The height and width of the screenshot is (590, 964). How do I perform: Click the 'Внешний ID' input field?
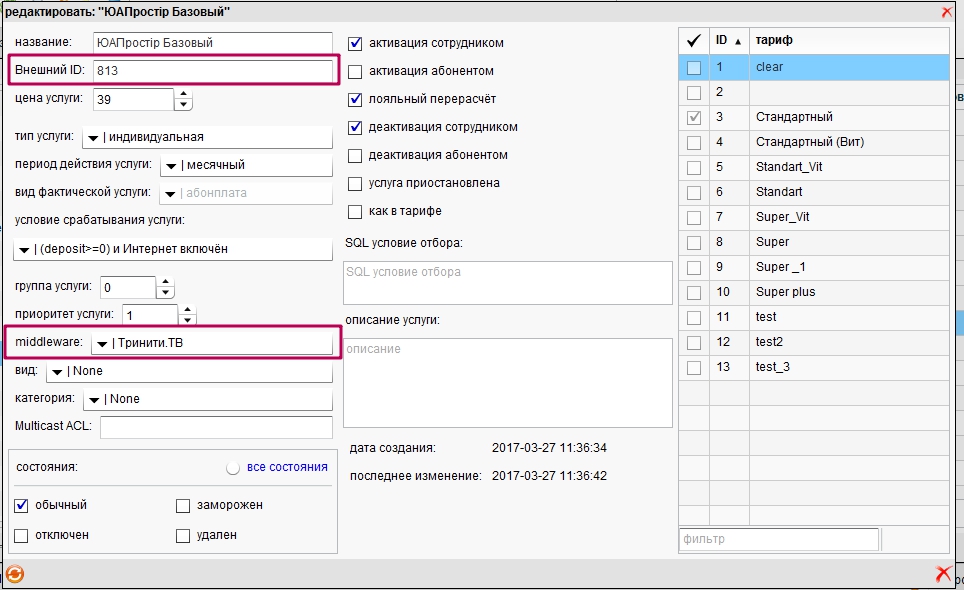(x=211, y=71)
